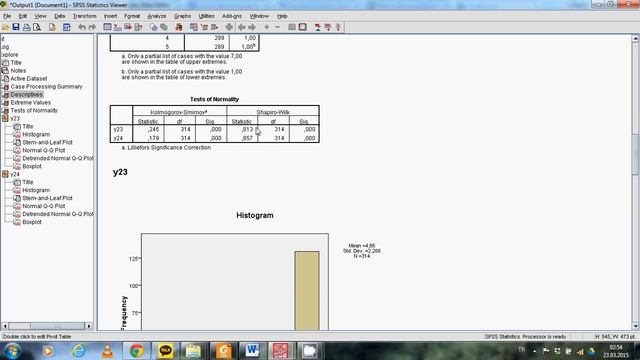Image resolution: width=640 pixels, height=360 pixels.
Task: Click the Designate Window toolbar icon
Action: pos(229,27)
